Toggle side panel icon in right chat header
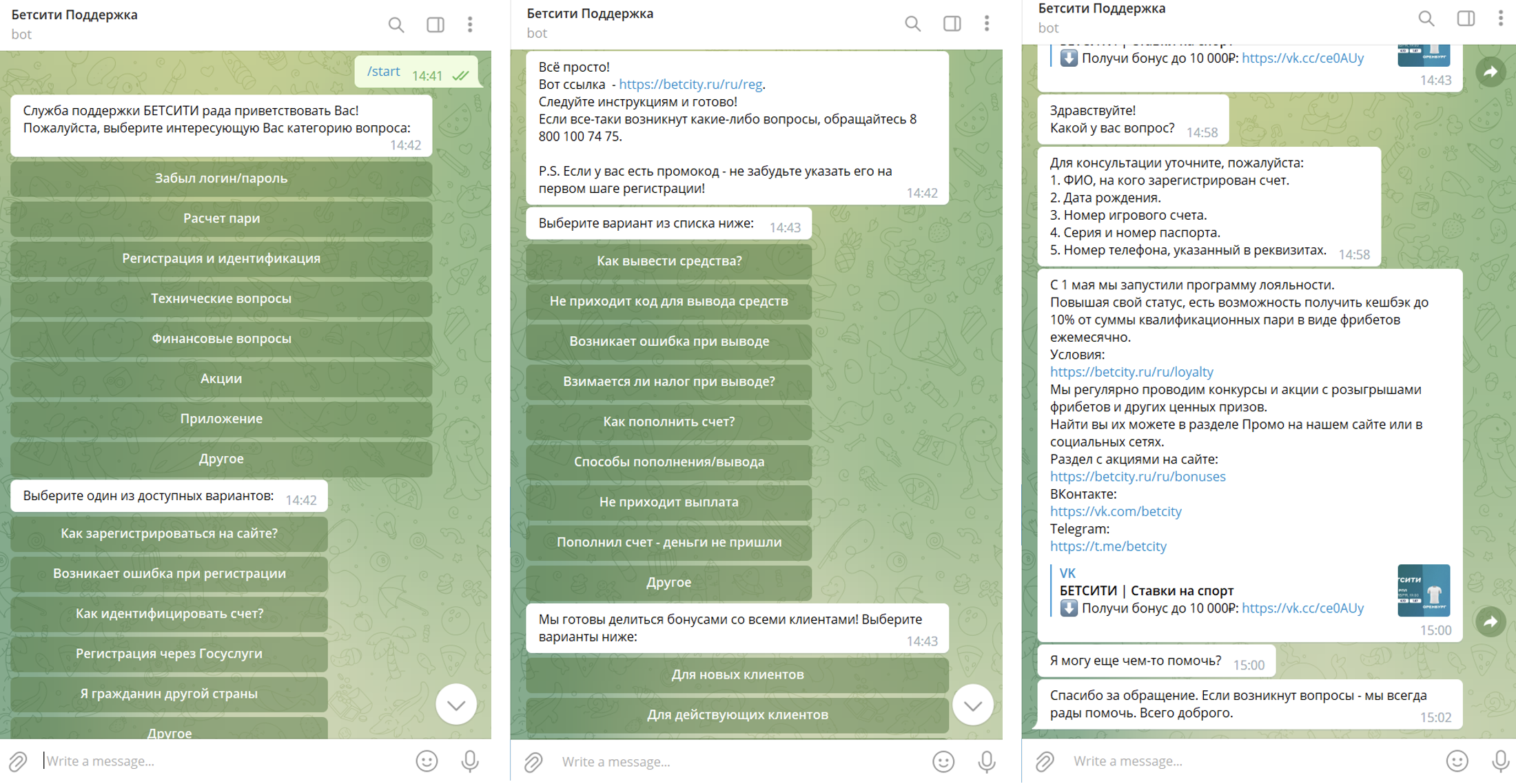 tap(1466, 18)
